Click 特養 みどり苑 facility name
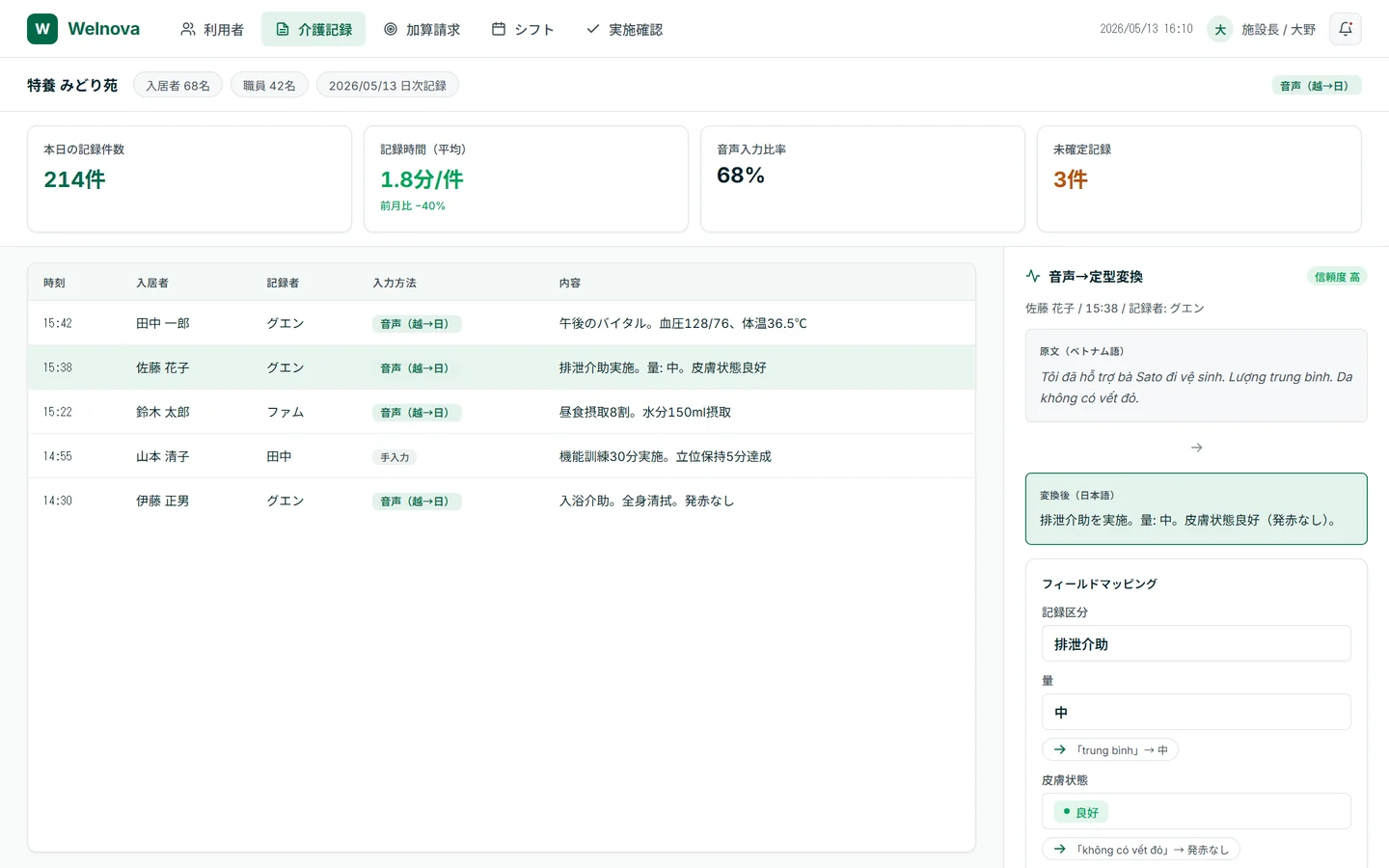This screenshot has height=868, width=1389. 72,85
